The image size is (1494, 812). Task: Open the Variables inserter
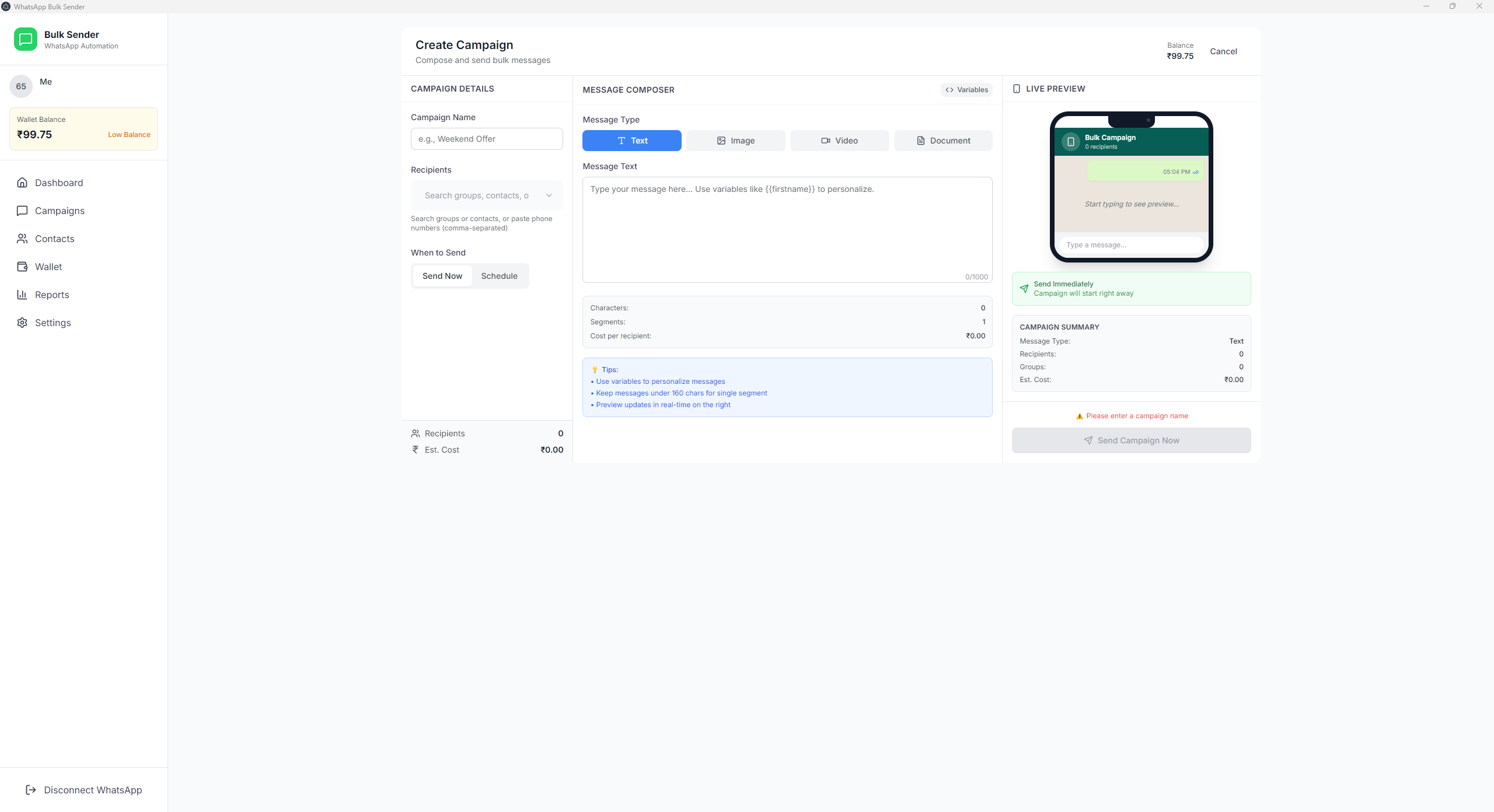(x=966, y=89)
